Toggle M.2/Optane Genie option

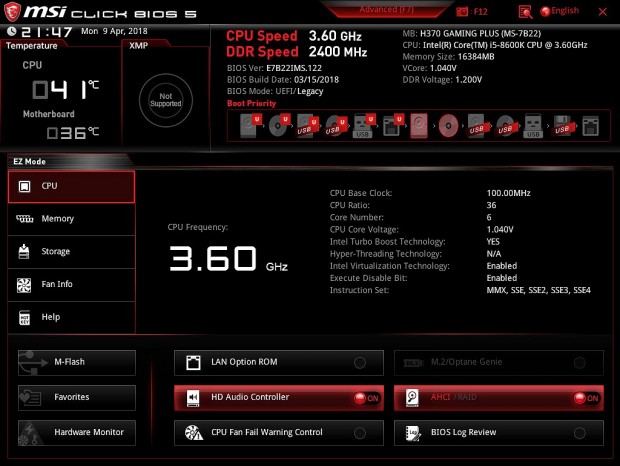[x=499, y=362]
